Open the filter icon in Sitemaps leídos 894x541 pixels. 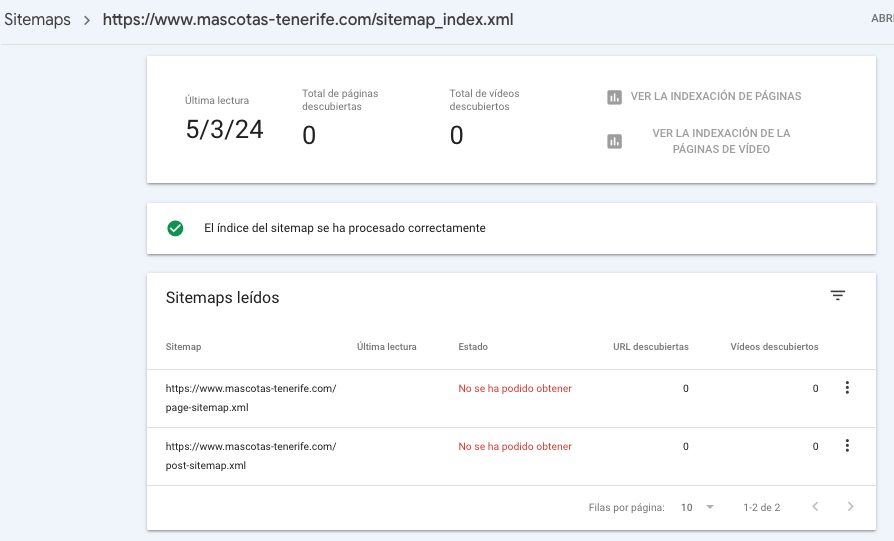pos(837,295)
